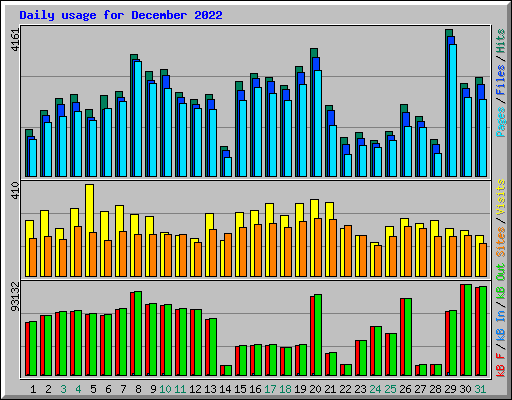Click day label 30 on the x-axis

pos(465,389)
